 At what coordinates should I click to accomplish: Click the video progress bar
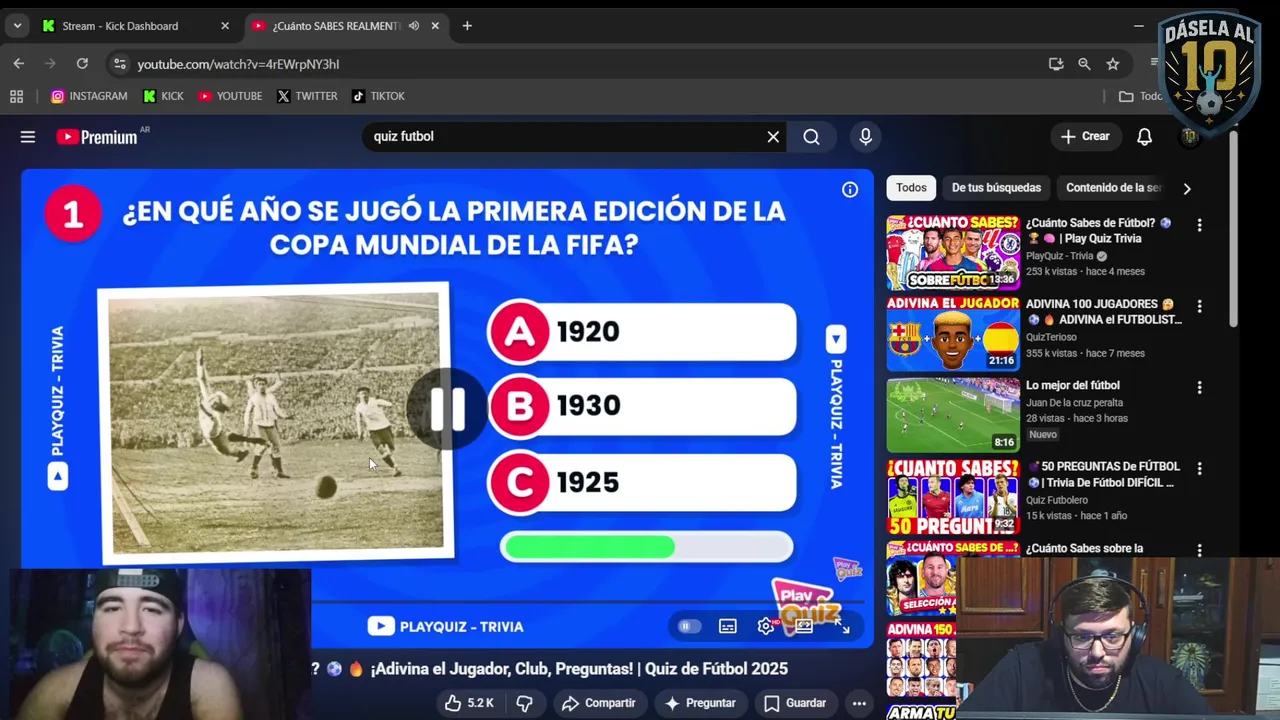point(590,602)
